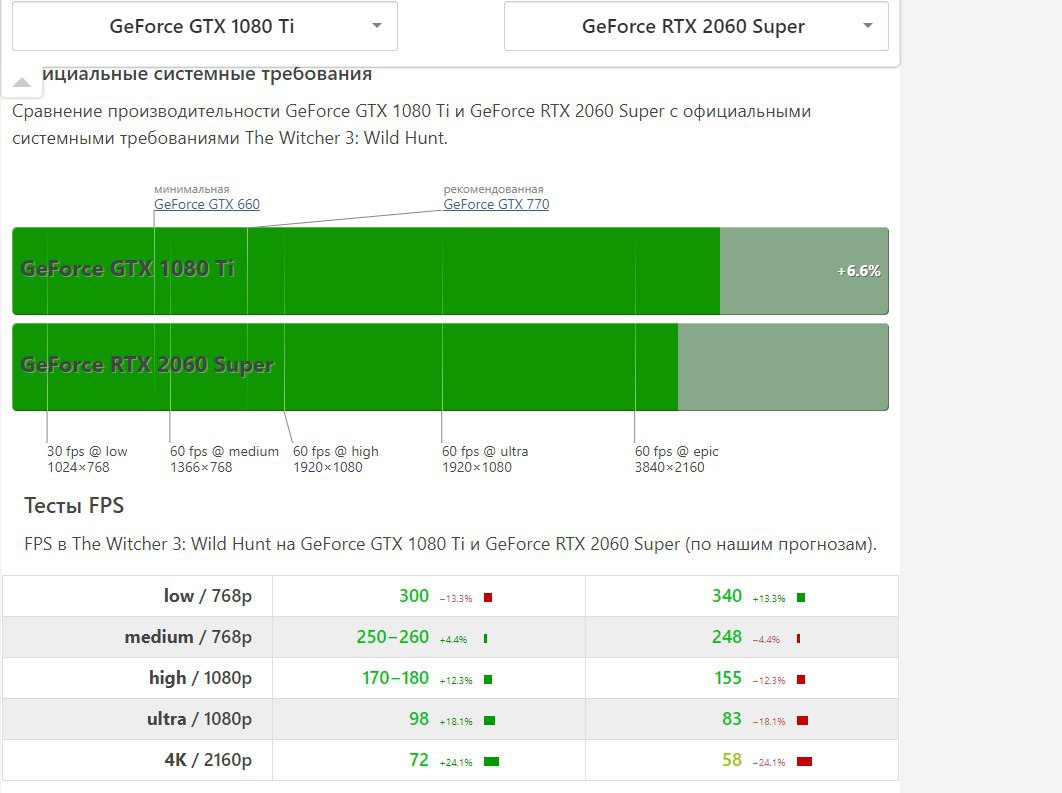Click the green bar next to +18.1%

point(489,721)
